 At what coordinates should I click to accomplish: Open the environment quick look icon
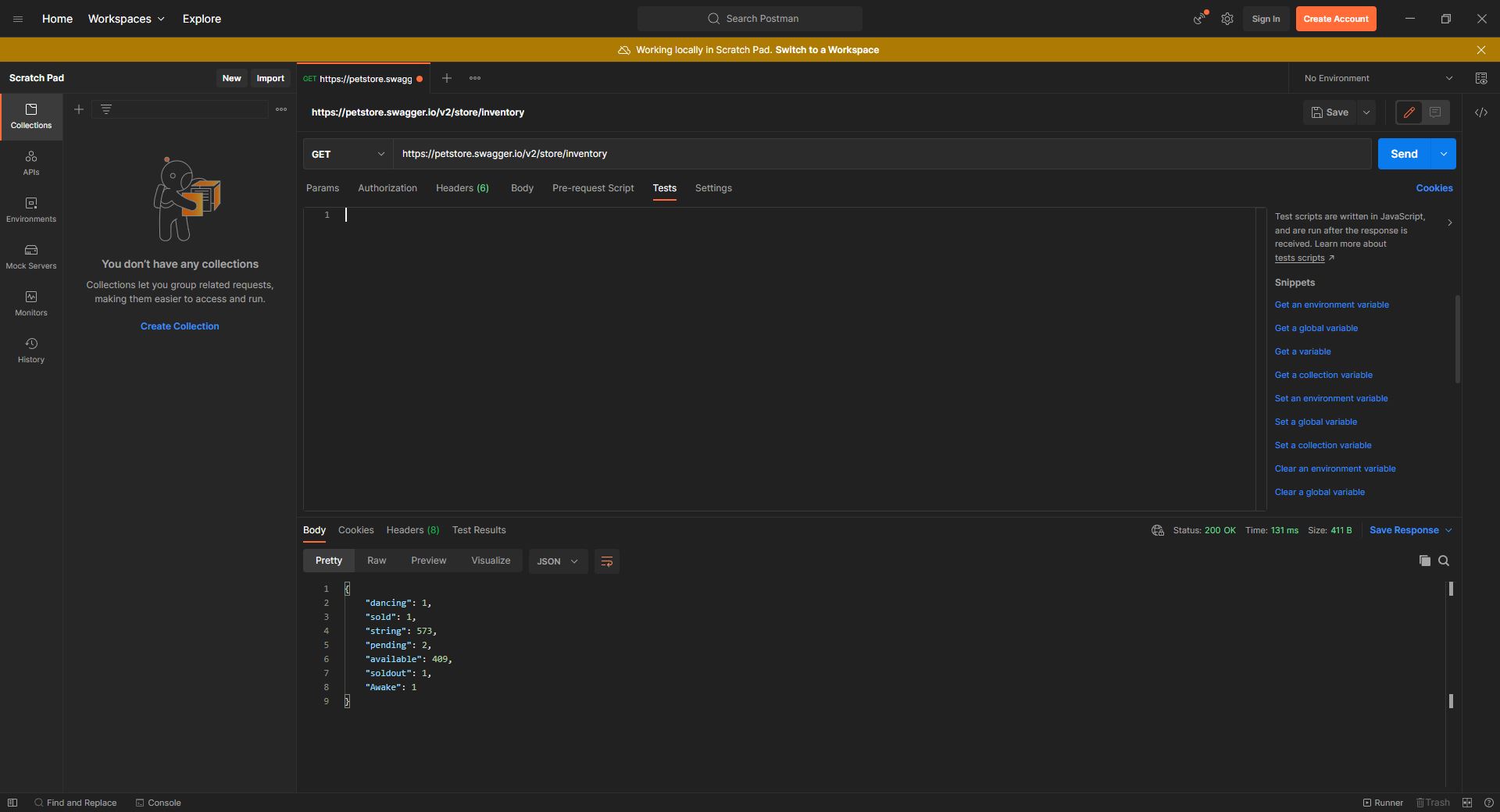point(1481,78)
